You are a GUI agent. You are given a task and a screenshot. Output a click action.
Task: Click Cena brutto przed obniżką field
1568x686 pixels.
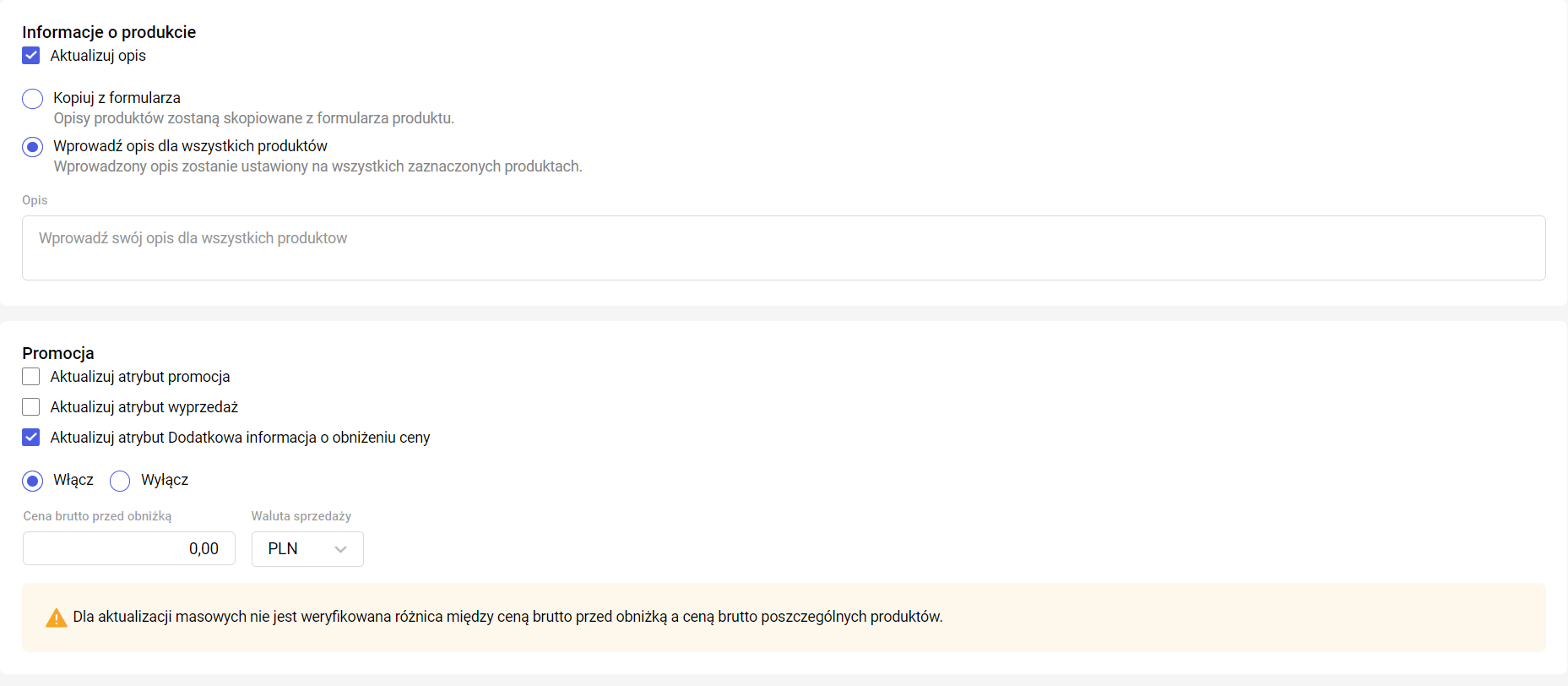tap(128, 548)
